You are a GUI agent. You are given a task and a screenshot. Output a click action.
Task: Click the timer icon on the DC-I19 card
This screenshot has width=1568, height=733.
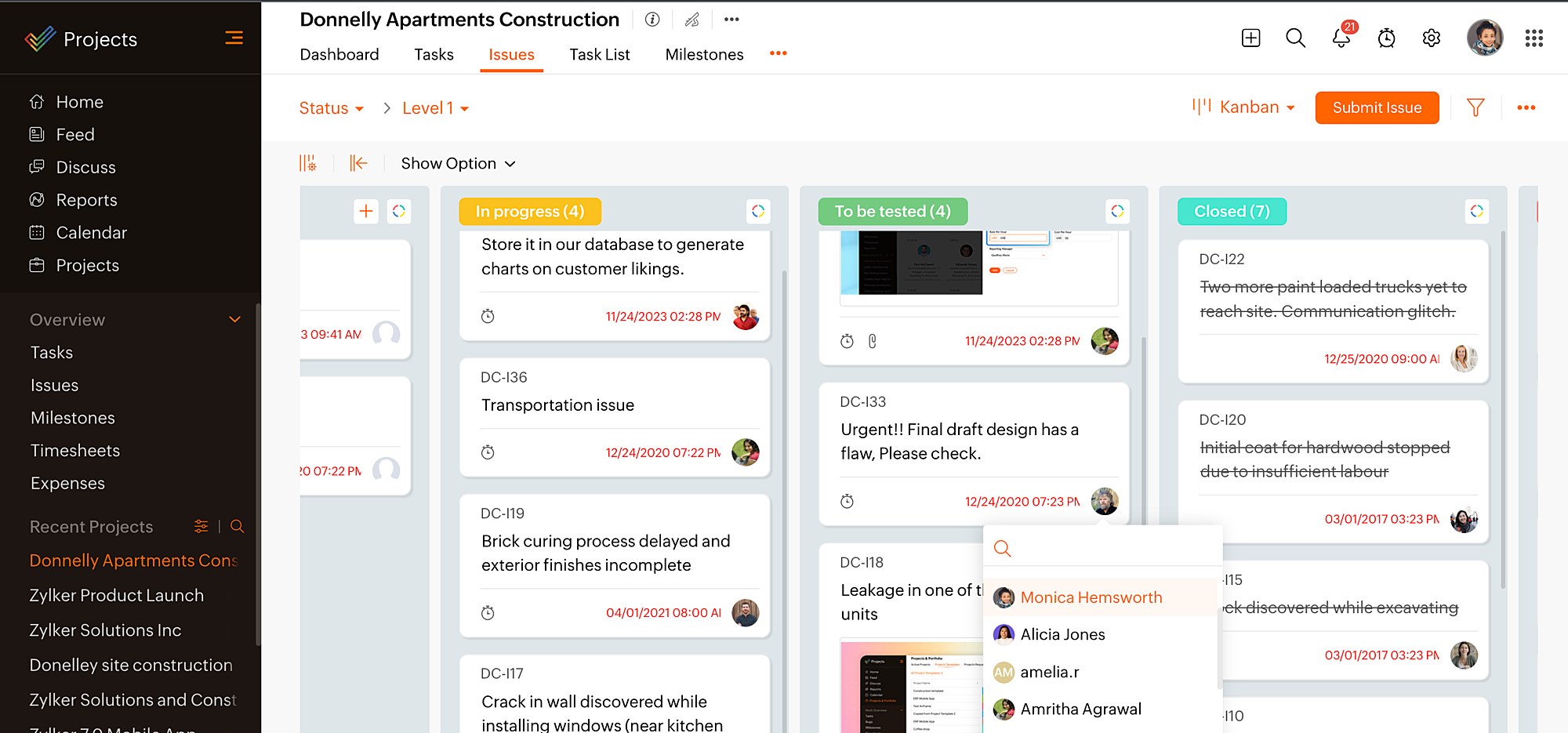click(x=488, y=613)
